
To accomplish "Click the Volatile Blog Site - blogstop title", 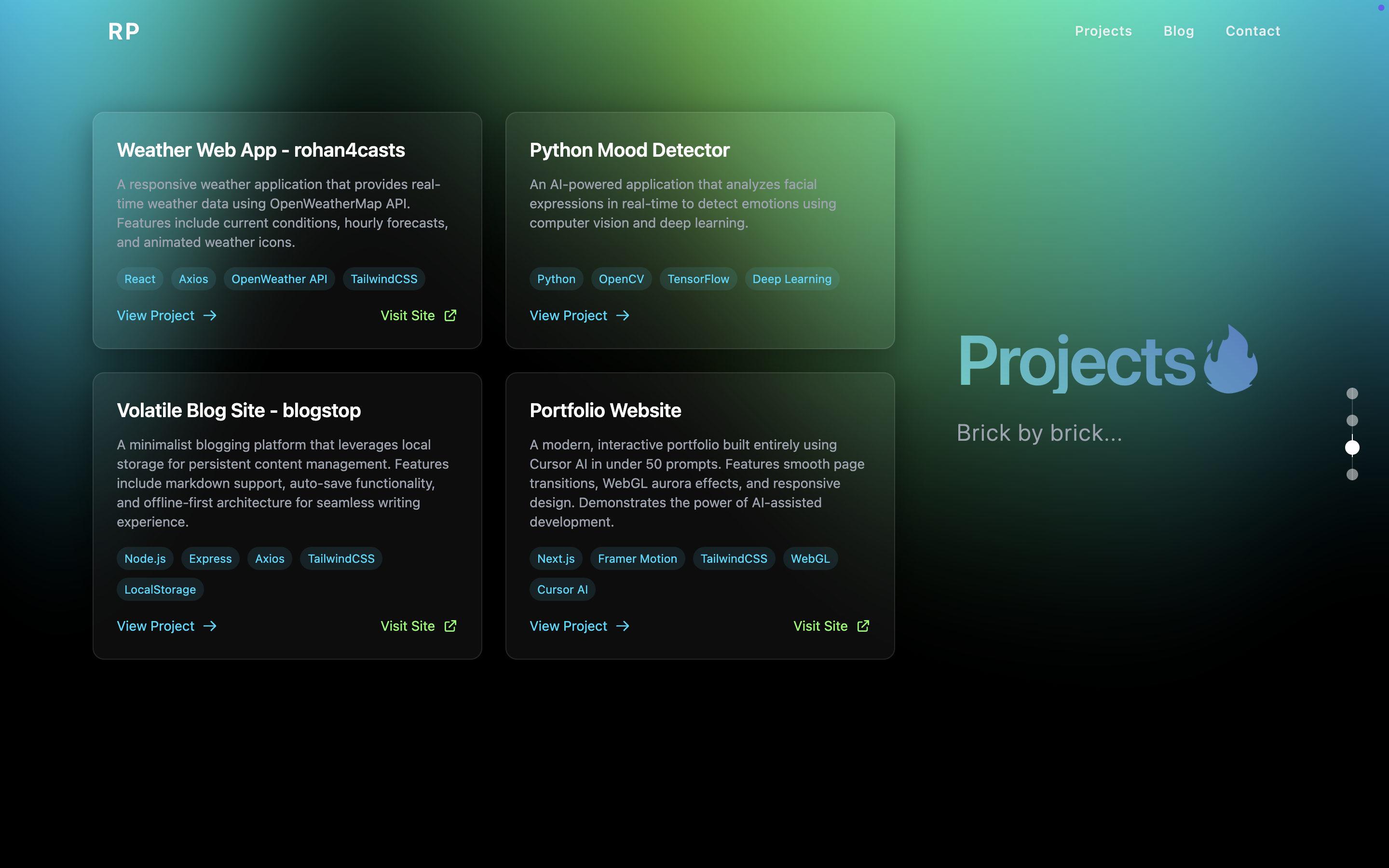I will [238, 411].
